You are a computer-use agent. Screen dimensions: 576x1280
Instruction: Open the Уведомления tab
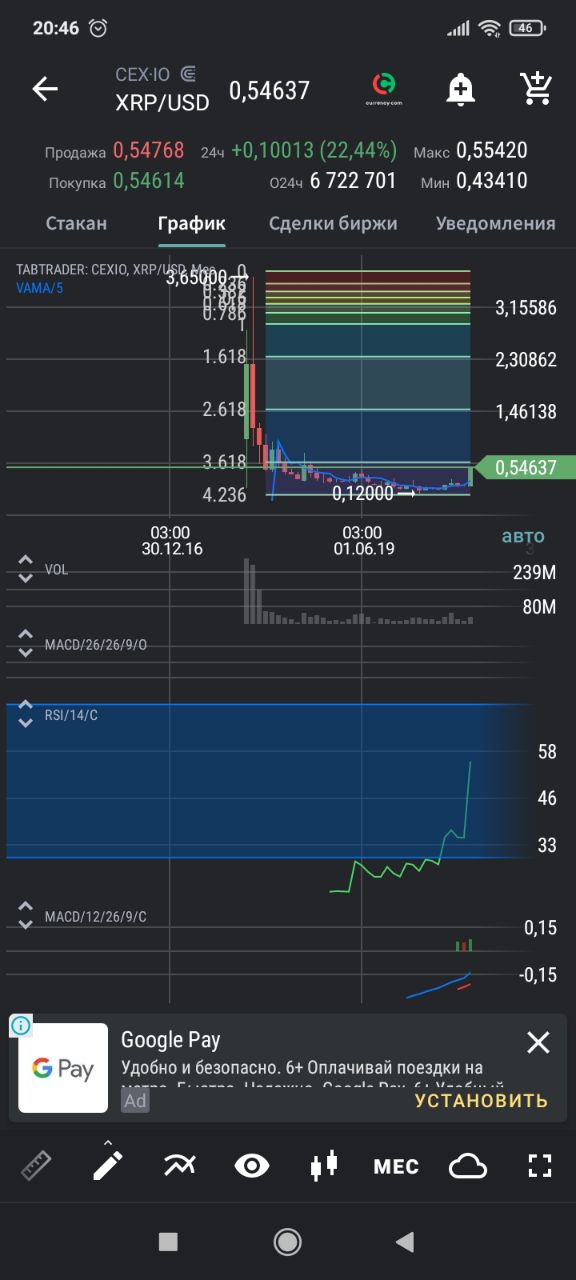[495, 223]
